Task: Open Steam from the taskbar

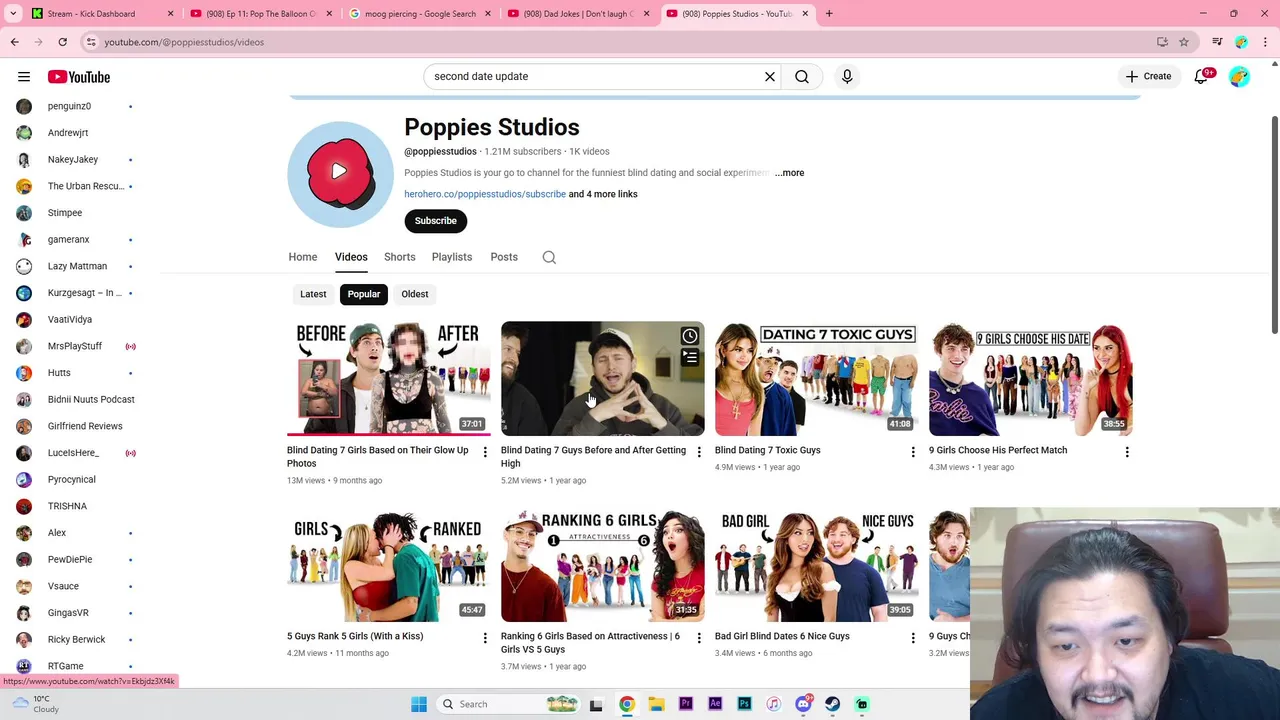Action: (832, 704)
